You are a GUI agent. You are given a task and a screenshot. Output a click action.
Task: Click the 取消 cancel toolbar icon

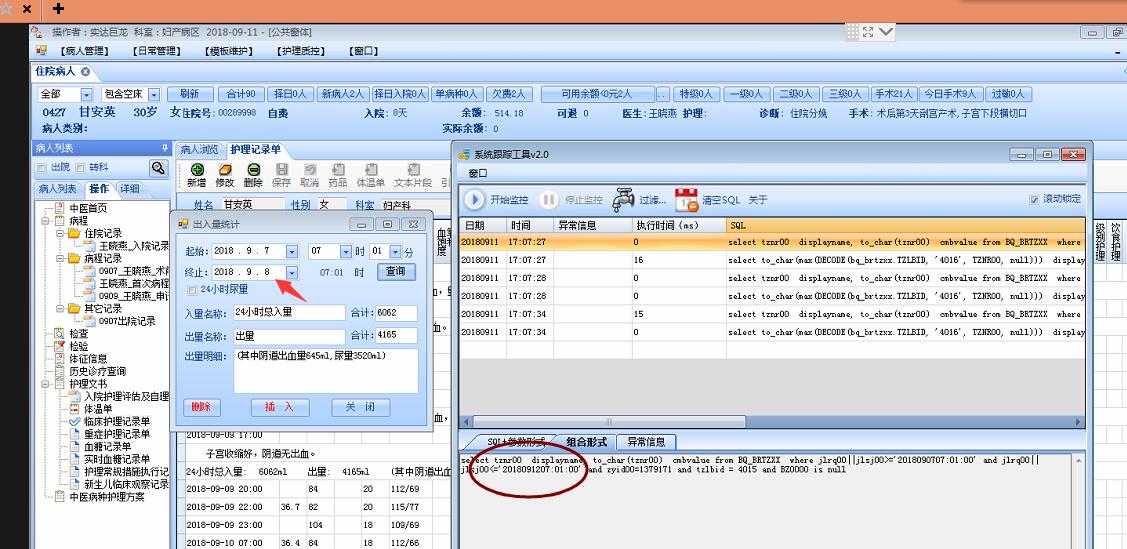click(x=310, y=170)
